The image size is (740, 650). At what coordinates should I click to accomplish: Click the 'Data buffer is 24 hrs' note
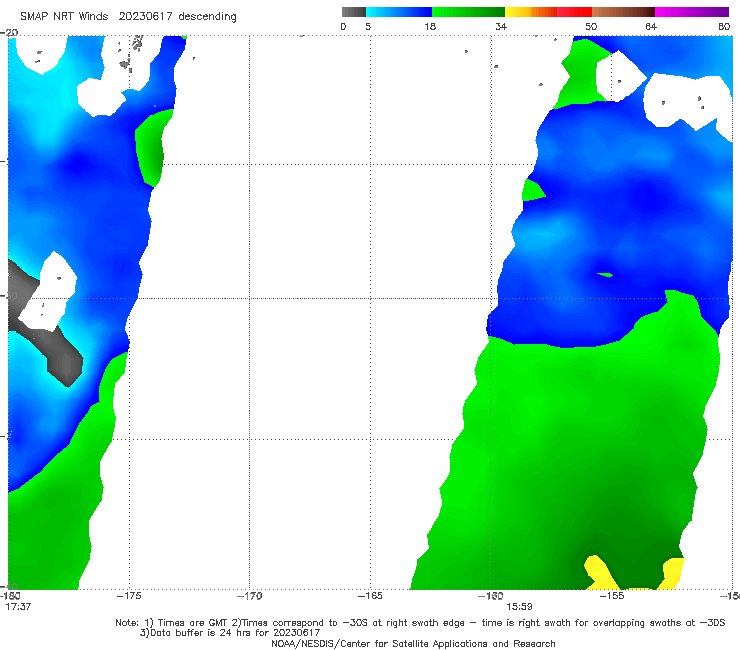[230, 633]
